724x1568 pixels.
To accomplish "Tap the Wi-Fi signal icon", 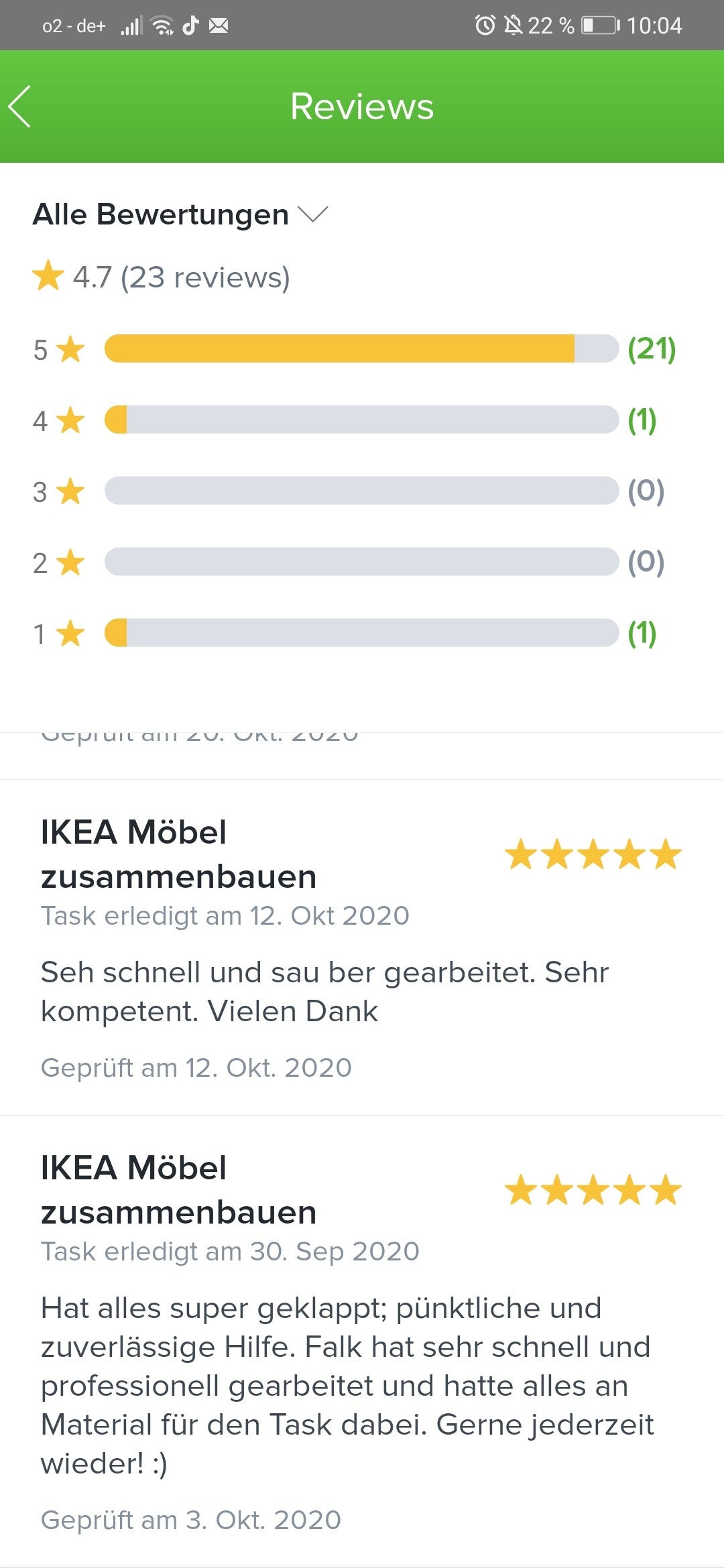I will [162, 25].
